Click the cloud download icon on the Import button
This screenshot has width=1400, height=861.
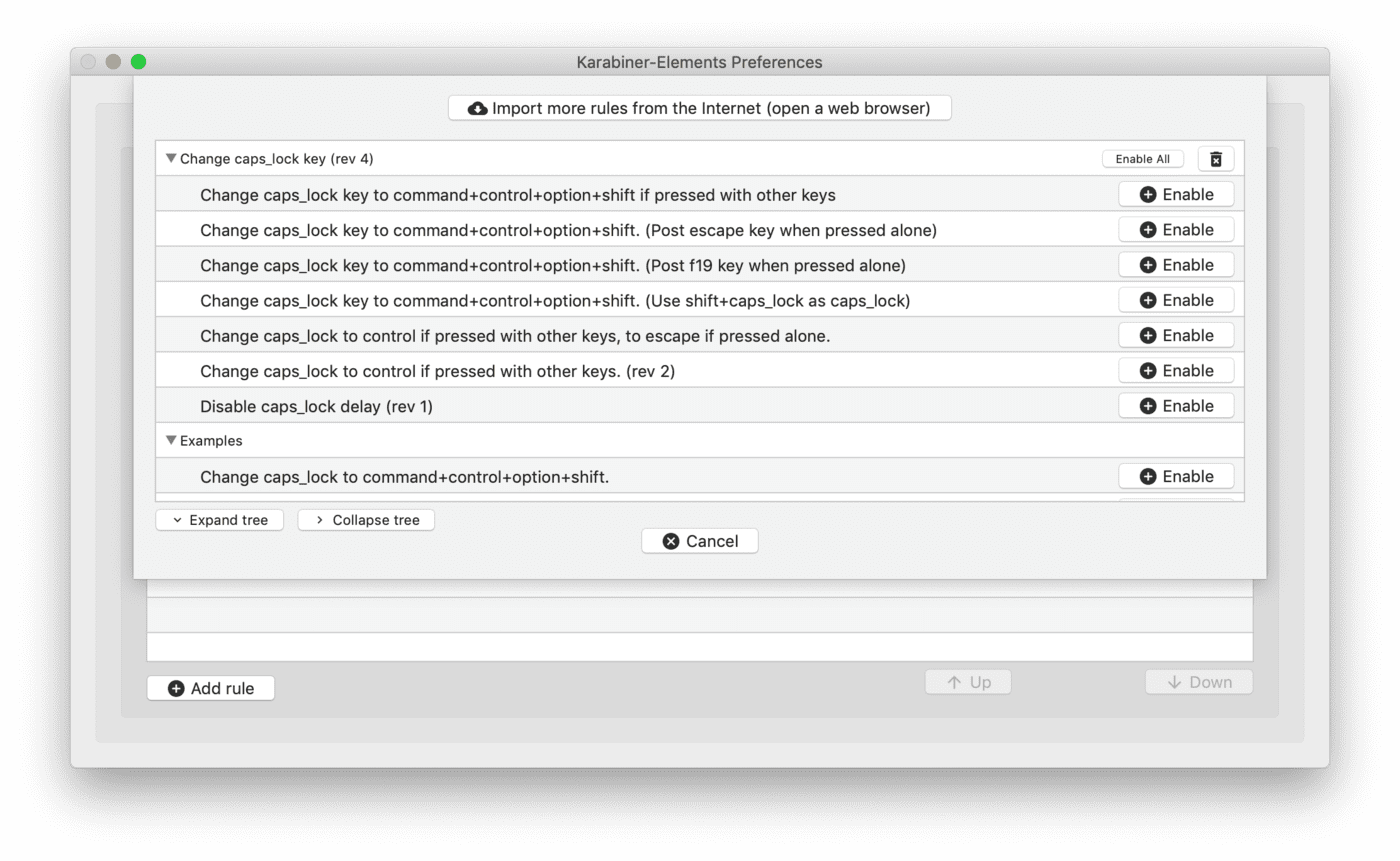click(x=478, y=108)
